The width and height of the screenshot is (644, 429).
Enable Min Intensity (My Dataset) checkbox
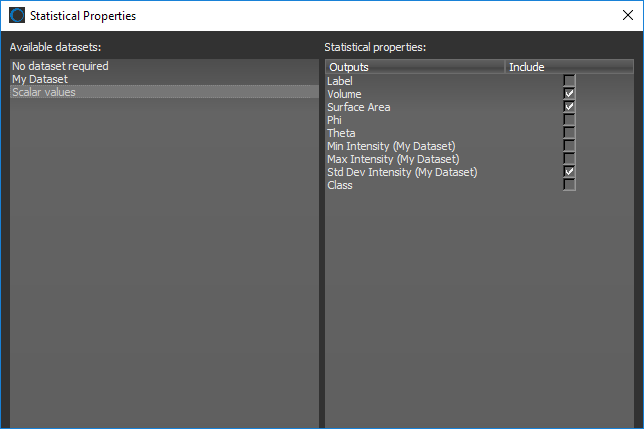pos(569,146)
